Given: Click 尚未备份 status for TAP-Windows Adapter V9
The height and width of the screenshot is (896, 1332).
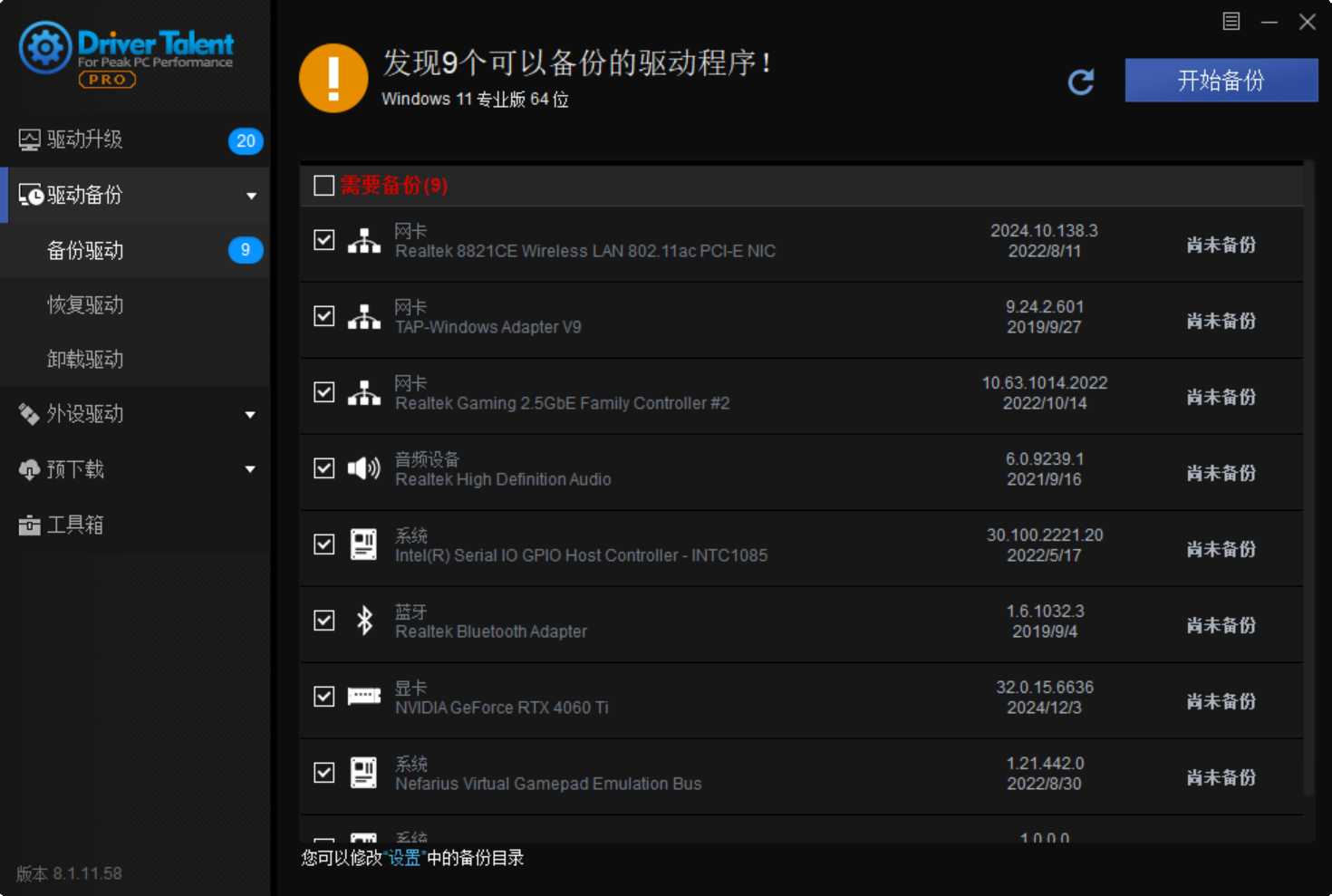Looking at the screenshot, I should point(1221,321).
